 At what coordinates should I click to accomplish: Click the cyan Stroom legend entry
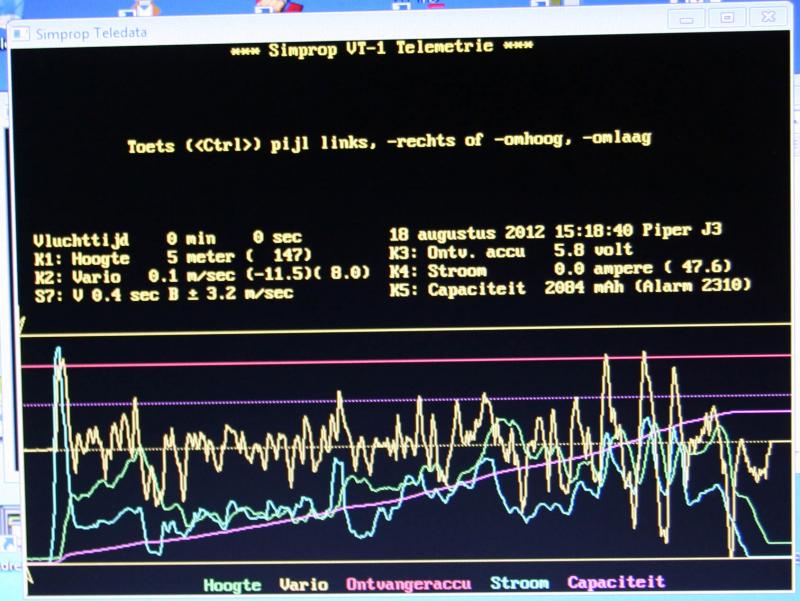coord(519,583)
